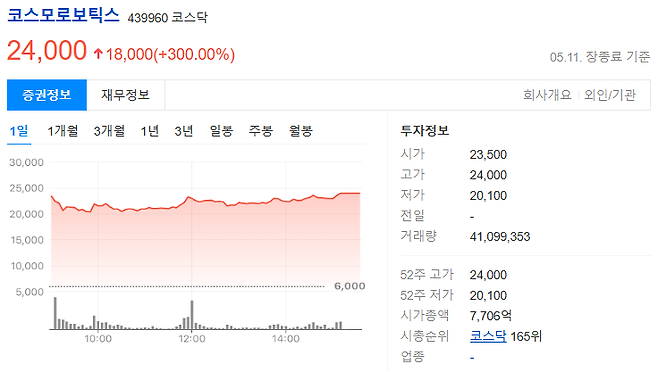The width and height of the screenshot is (658, 372).
Task: Switch to the 재무정보 tab
Action: click(x=125, y=95)
